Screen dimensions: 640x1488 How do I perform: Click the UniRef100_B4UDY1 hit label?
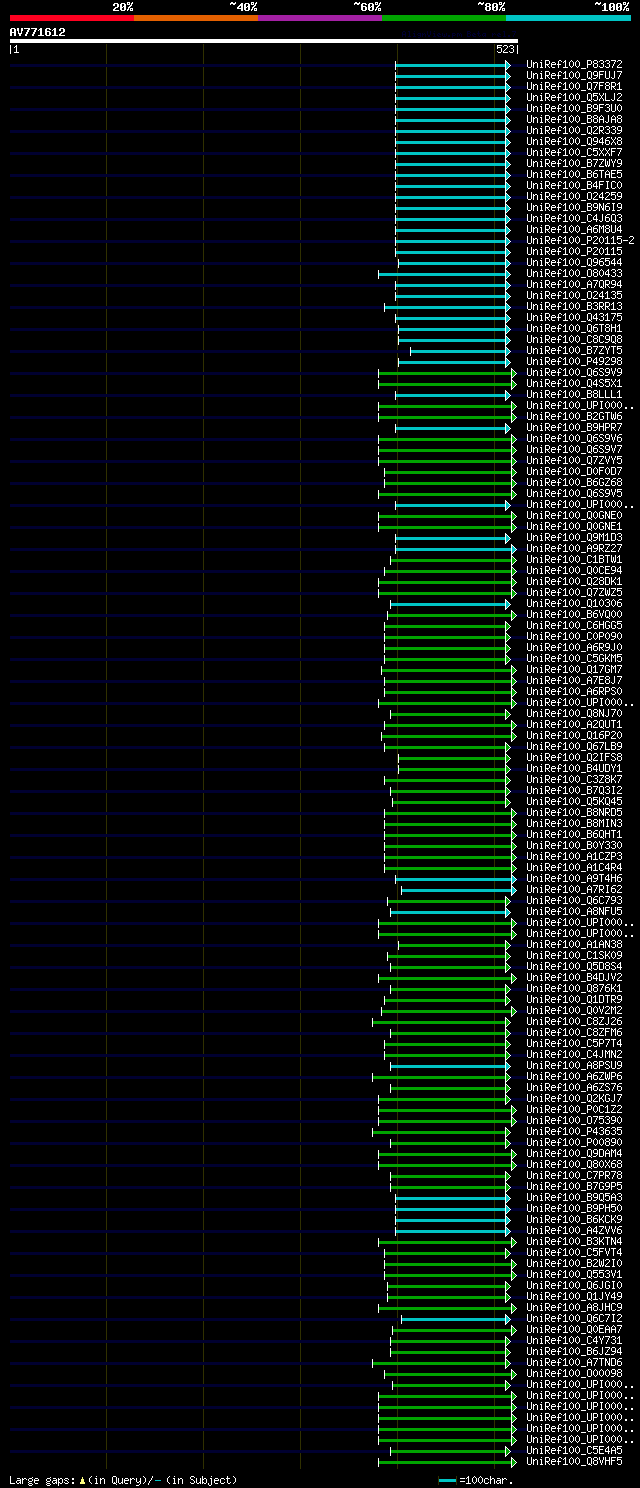tap(574, 768)
